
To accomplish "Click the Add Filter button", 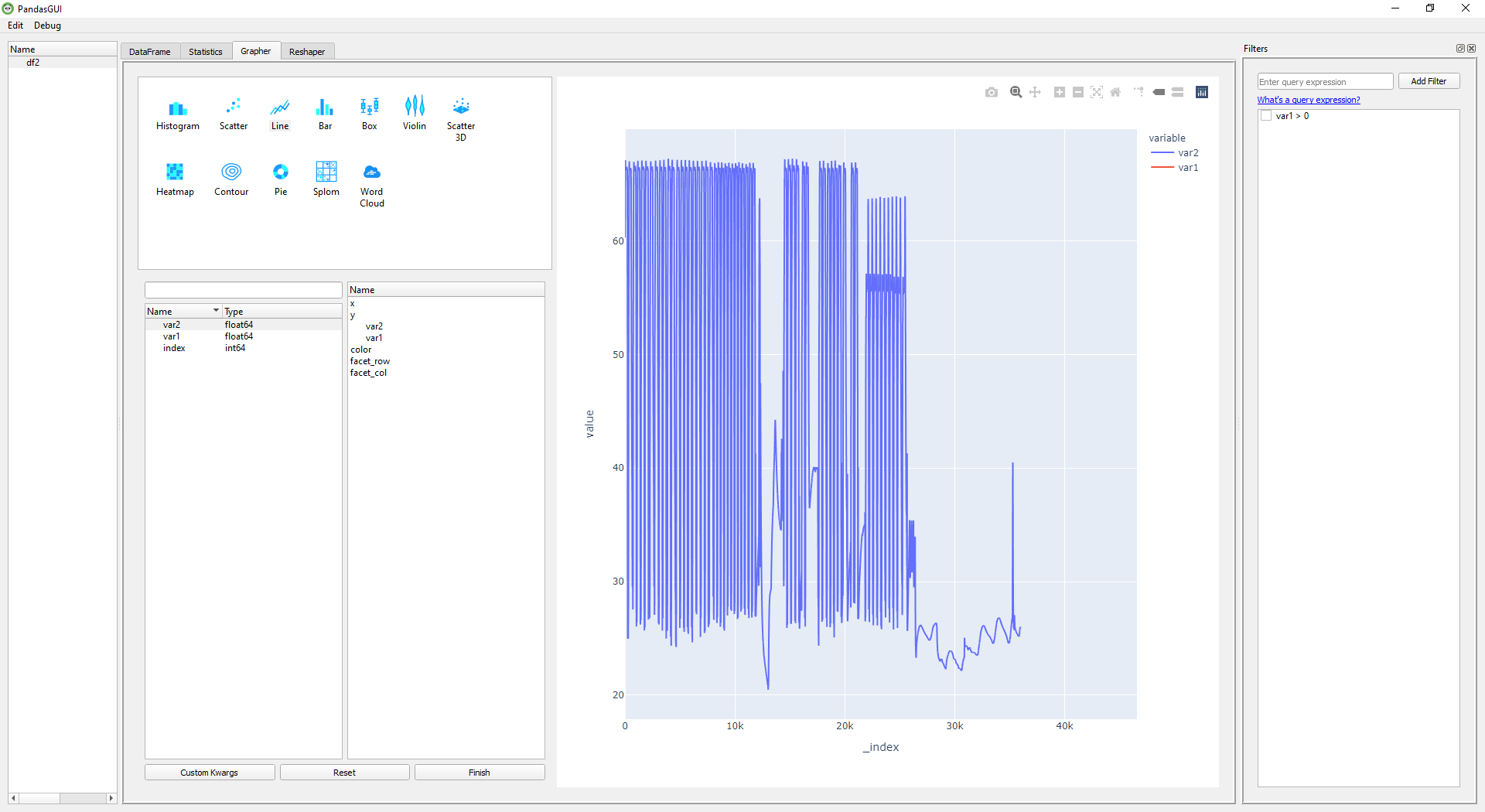I will pos(1429,81).
